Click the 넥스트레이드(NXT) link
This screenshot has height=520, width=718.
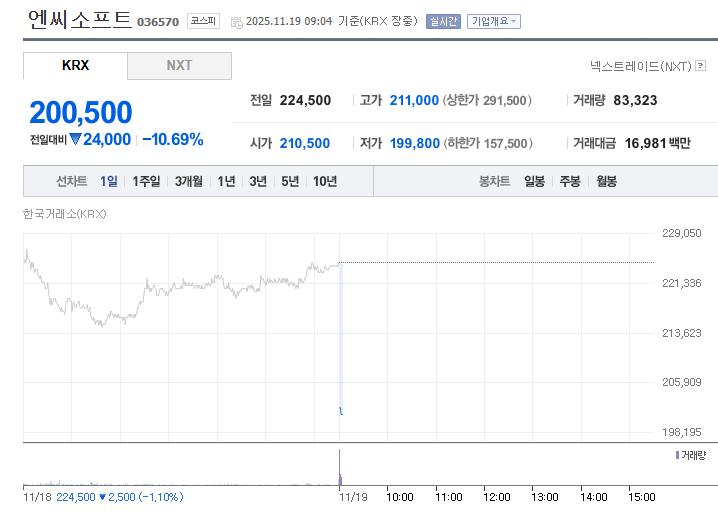[640, 66]
